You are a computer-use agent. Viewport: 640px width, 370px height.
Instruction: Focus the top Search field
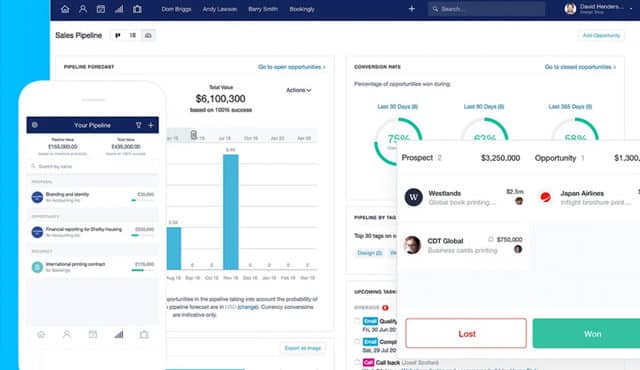click(x=487, y=9)
